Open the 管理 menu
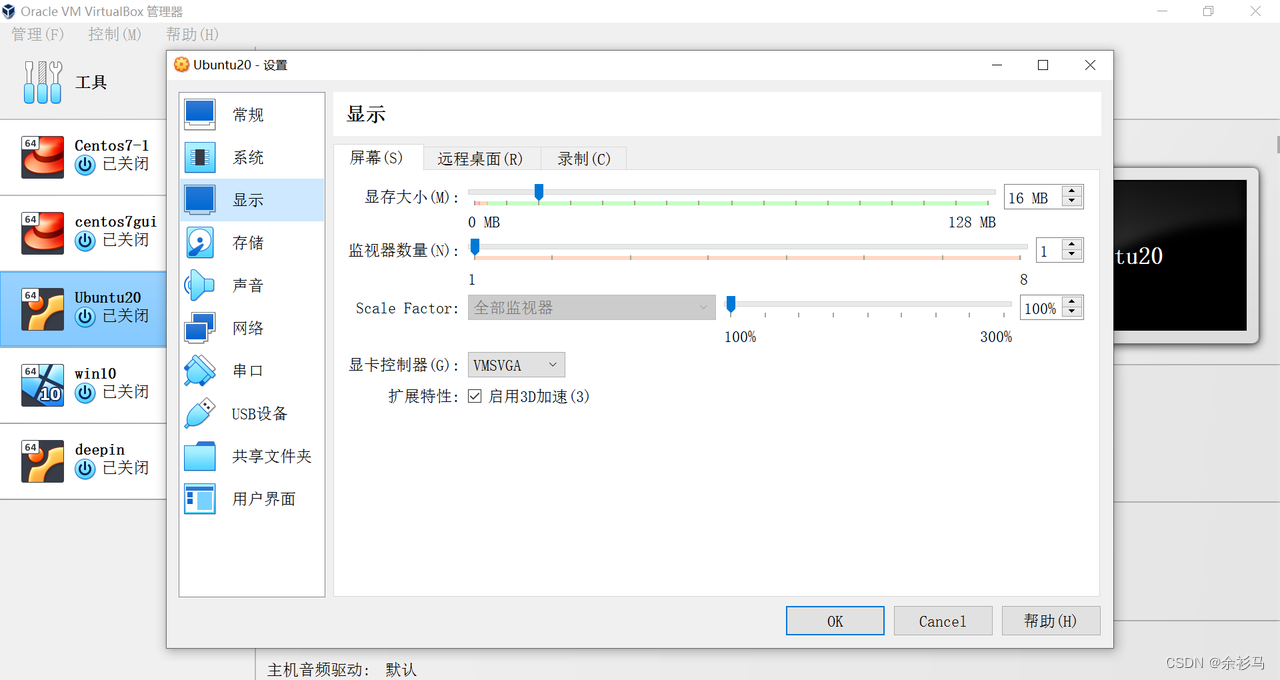1280x680 pixels. 37,34
